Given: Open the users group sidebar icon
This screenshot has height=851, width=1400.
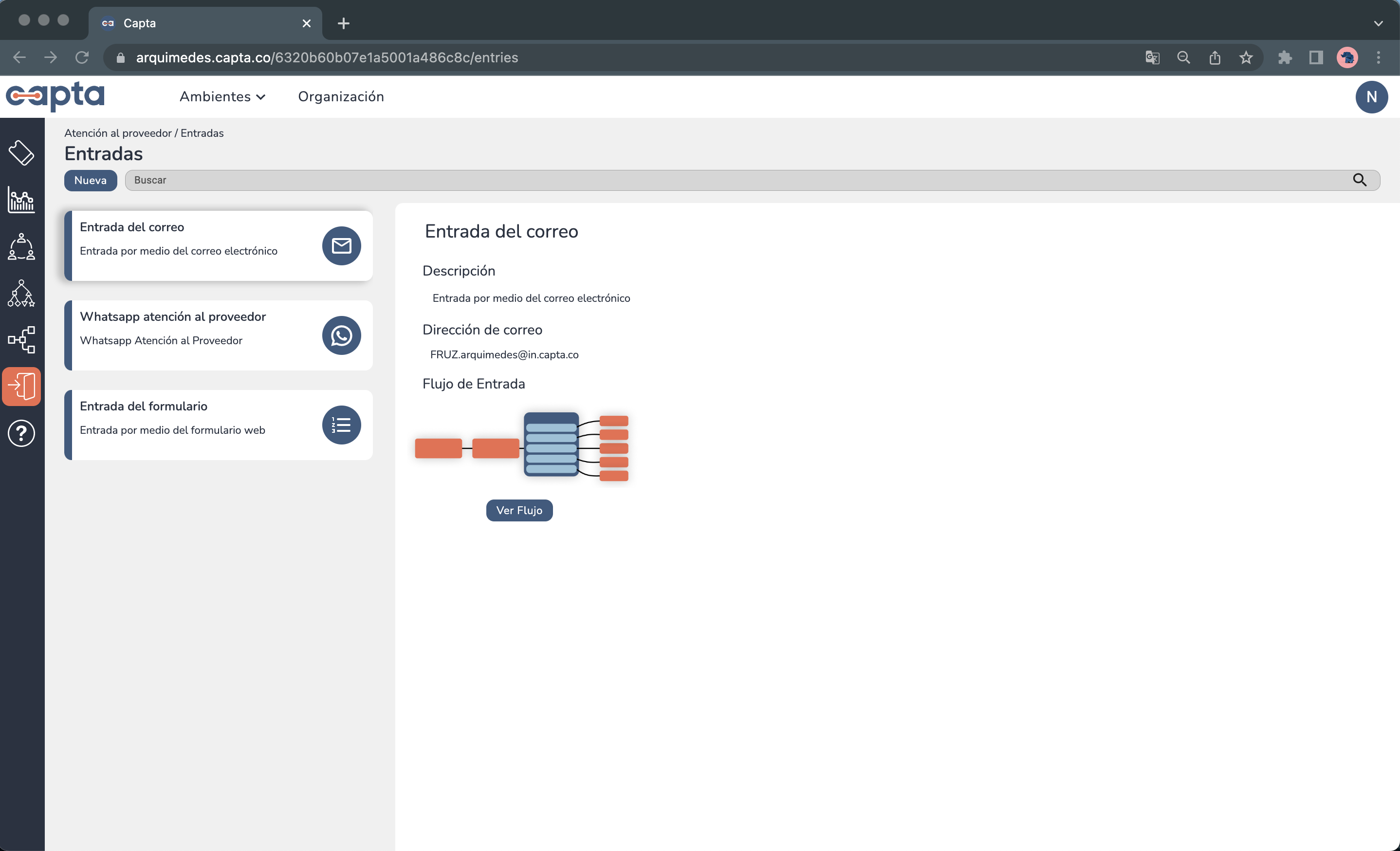Looking at the screenshot, I should pos(21,246).
